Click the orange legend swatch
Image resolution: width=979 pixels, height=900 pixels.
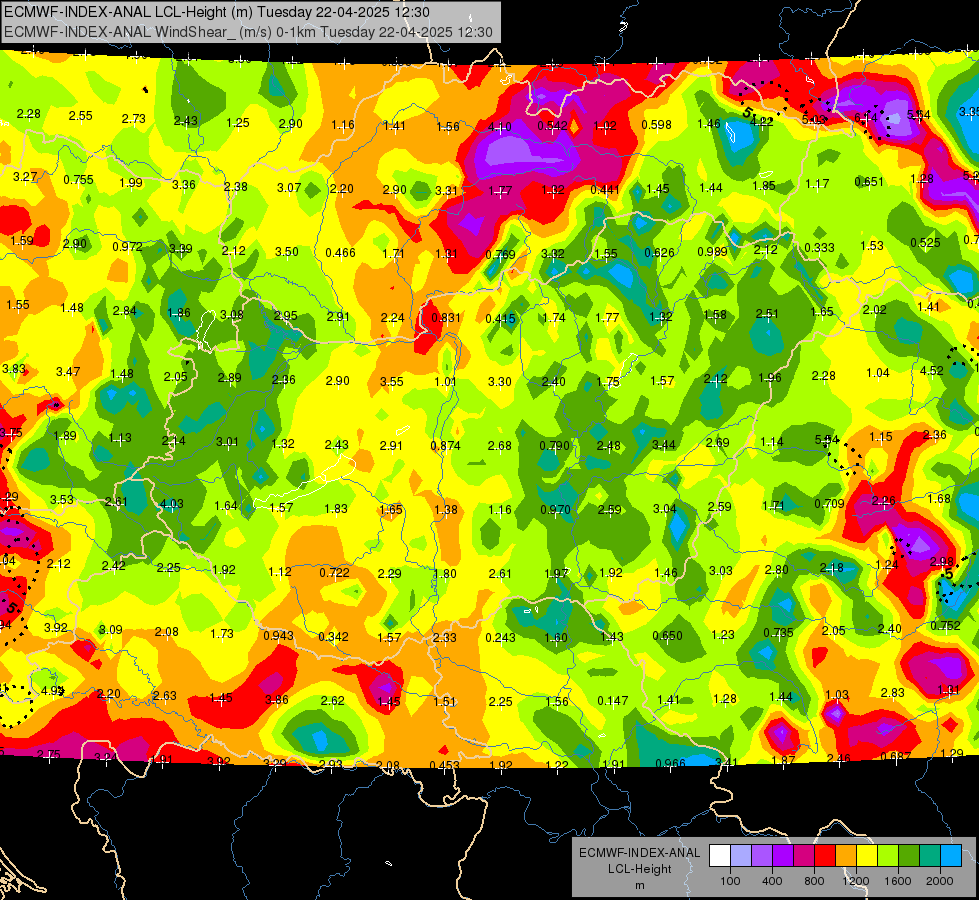click(846, 856)
